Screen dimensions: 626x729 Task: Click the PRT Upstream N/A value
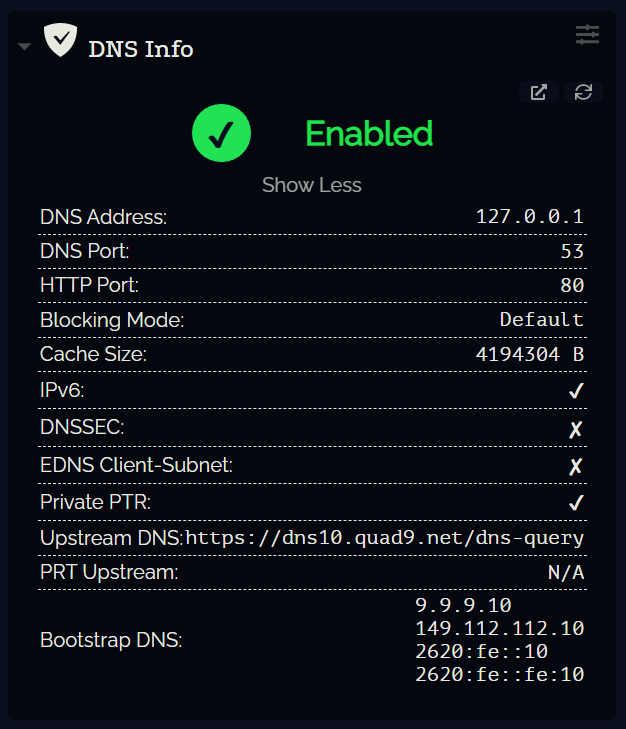coord(565,573)
